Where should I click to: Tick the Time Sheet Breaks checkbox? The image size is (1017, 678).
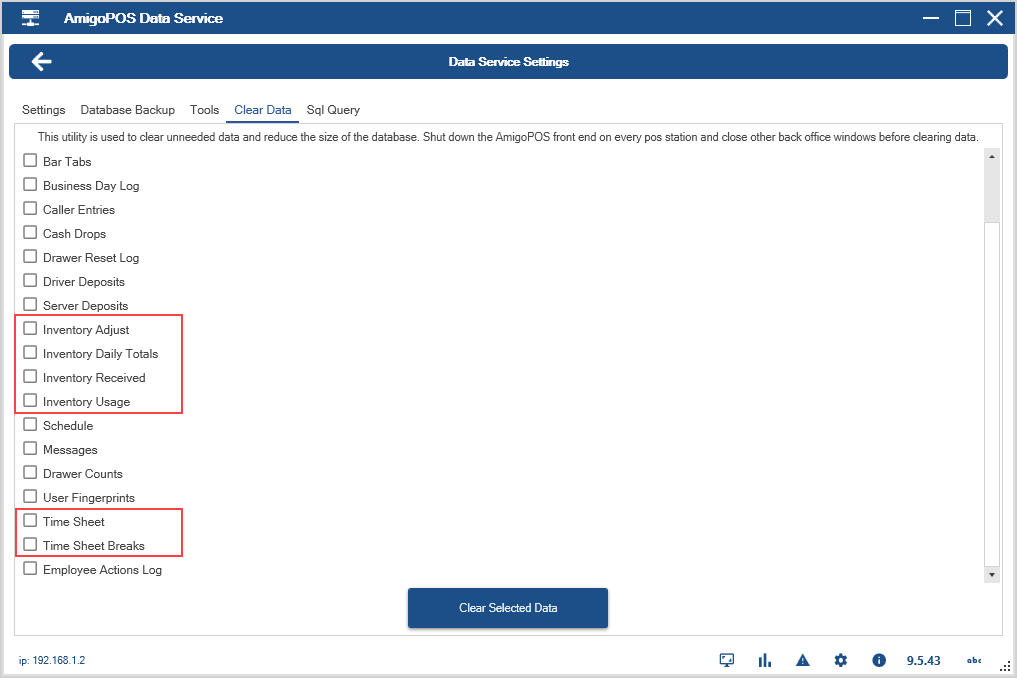pyautogui.click(x=30, y=545)
